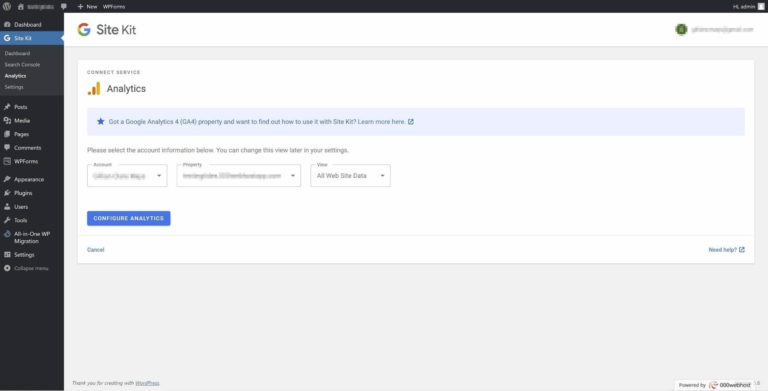The image size is (768, 391).
Task: Click the Configure Analytics button
Action: click(129, 219)
